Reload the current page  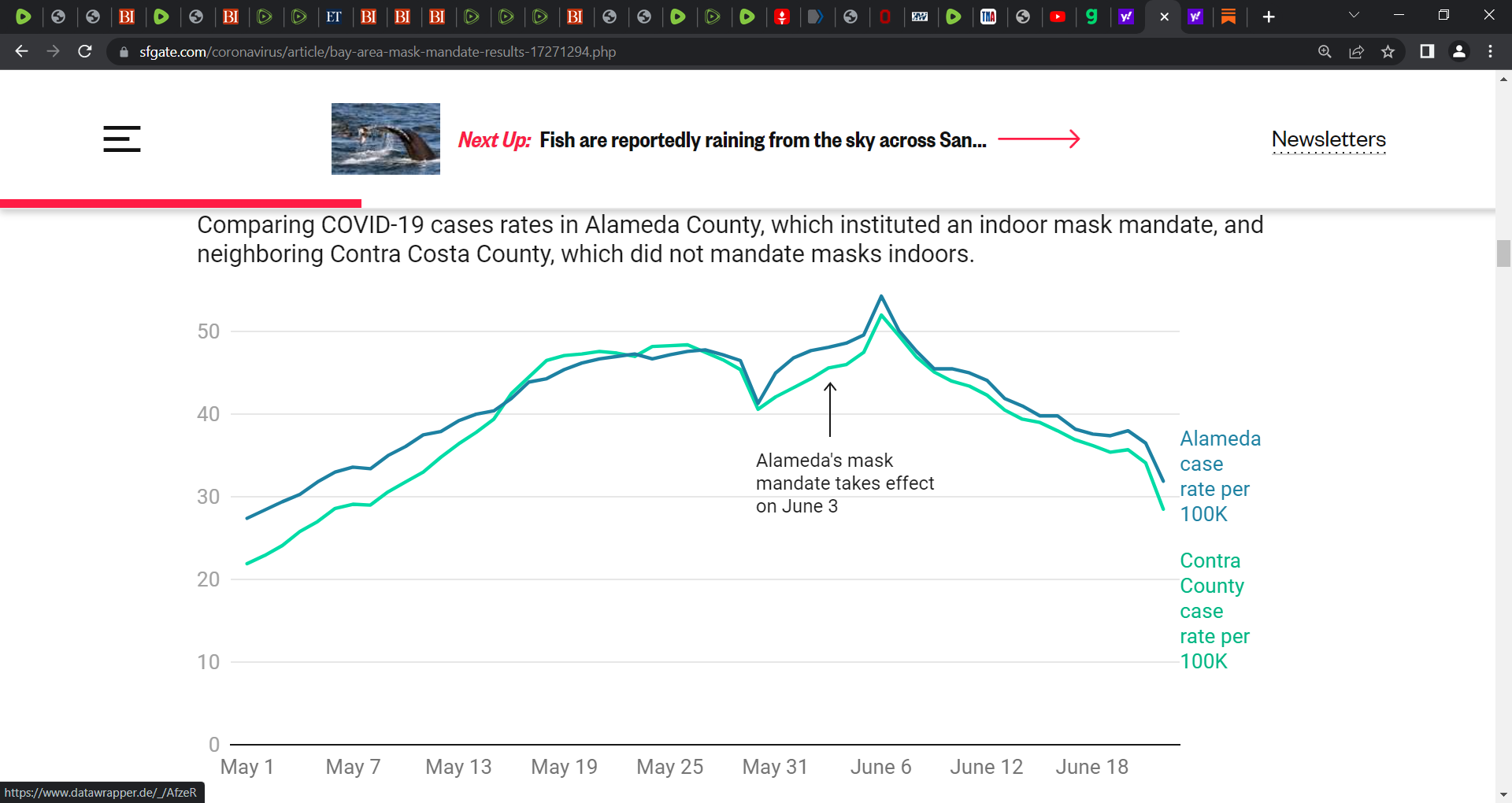85,51
